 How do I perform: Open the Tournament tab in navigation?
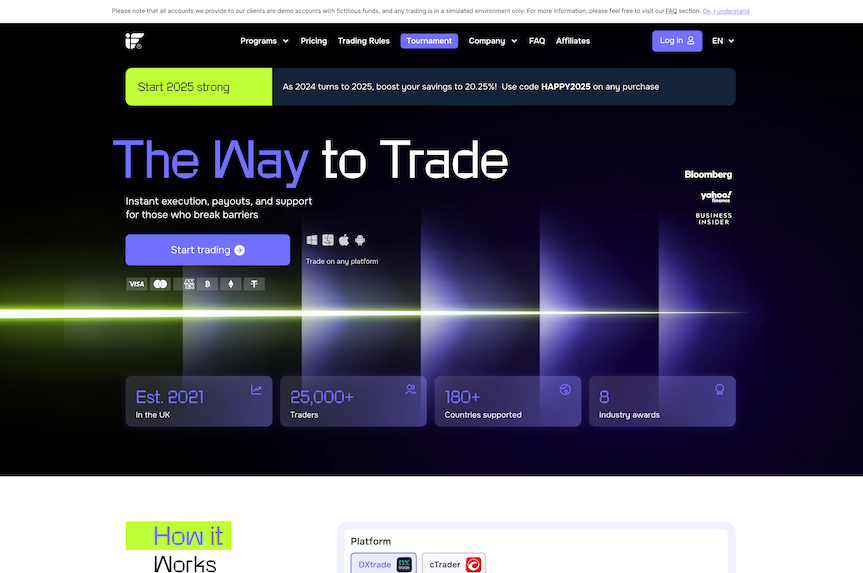click(x=429, y=41)
